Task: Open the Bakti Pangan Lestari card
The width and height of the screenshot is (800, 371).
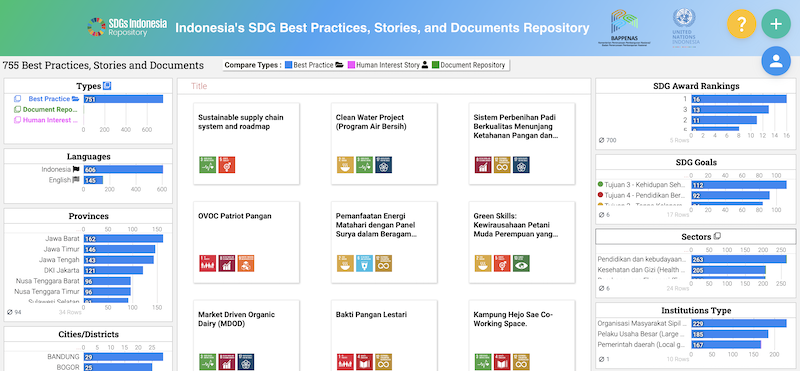Action: click(x=384, y=335)
